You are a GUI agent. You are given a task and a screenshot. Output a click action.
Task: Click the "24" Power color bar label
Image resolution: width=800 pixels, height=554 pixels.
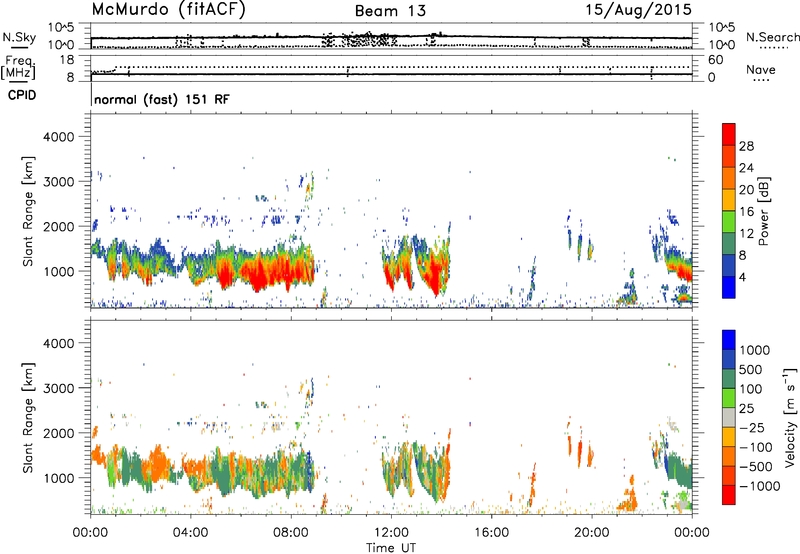[746, 168]
